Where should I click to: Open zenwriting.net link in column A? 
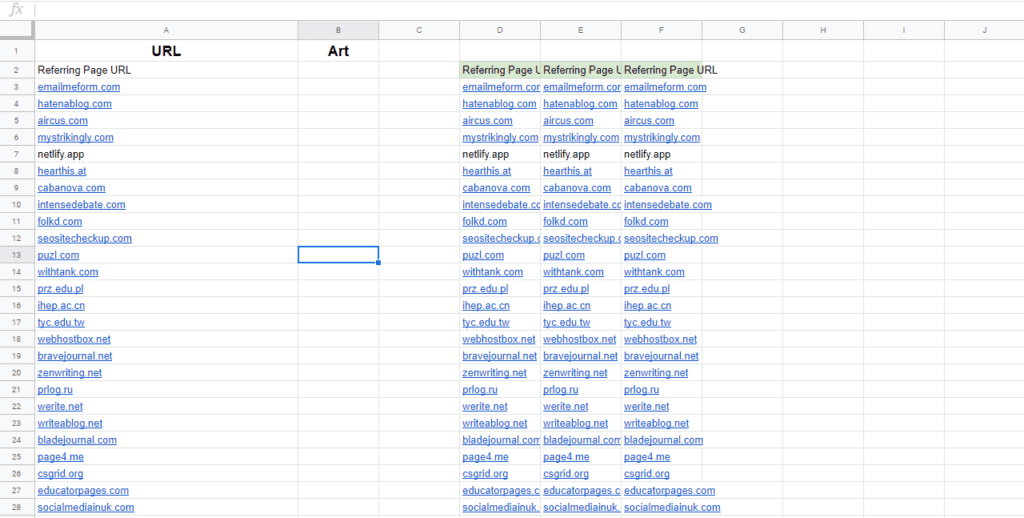click(70, 373)
